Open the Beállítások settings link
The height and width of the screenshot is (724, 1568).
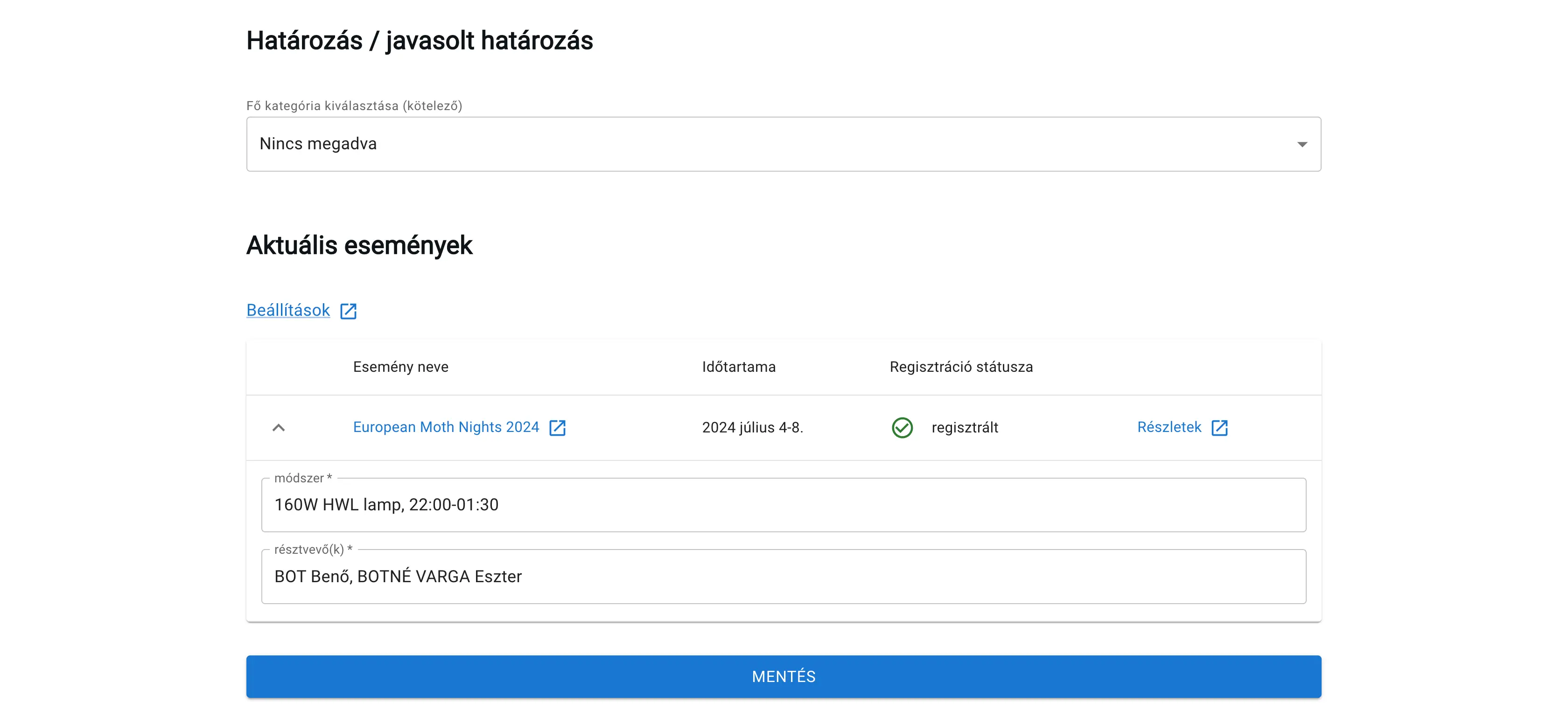[x=287, y=310]
